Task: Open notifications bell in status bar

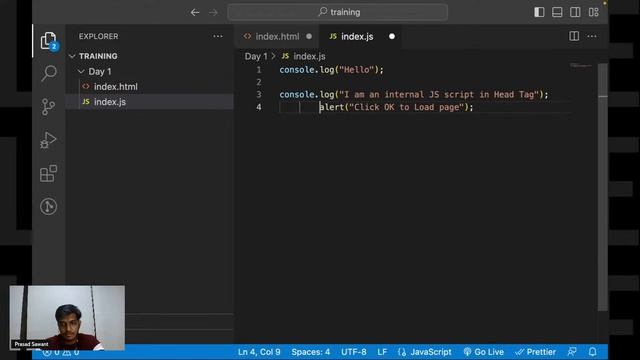Action: pyautogui.click(x=593, y=352)
